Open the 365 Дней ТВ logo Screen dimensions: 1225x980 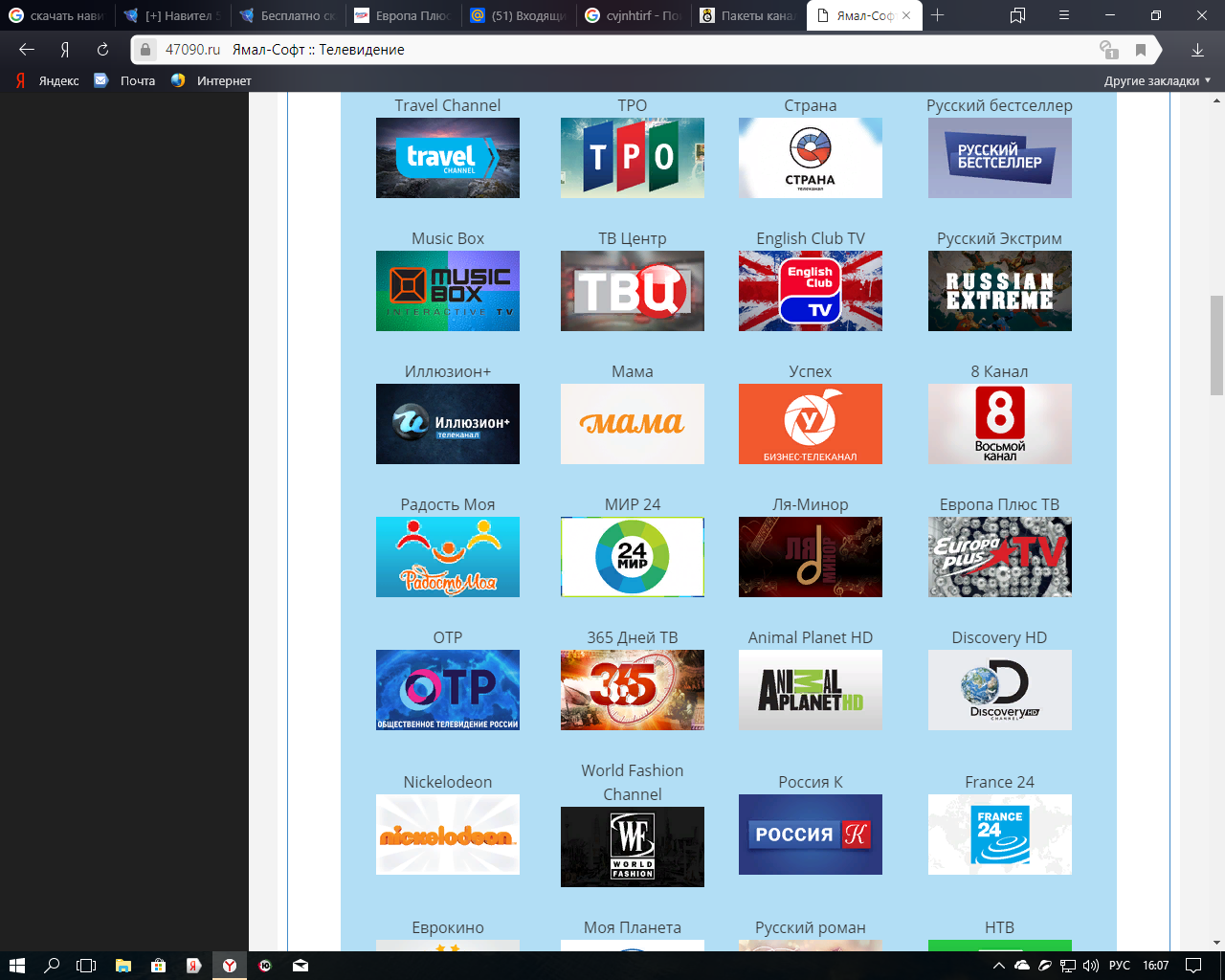633,690
